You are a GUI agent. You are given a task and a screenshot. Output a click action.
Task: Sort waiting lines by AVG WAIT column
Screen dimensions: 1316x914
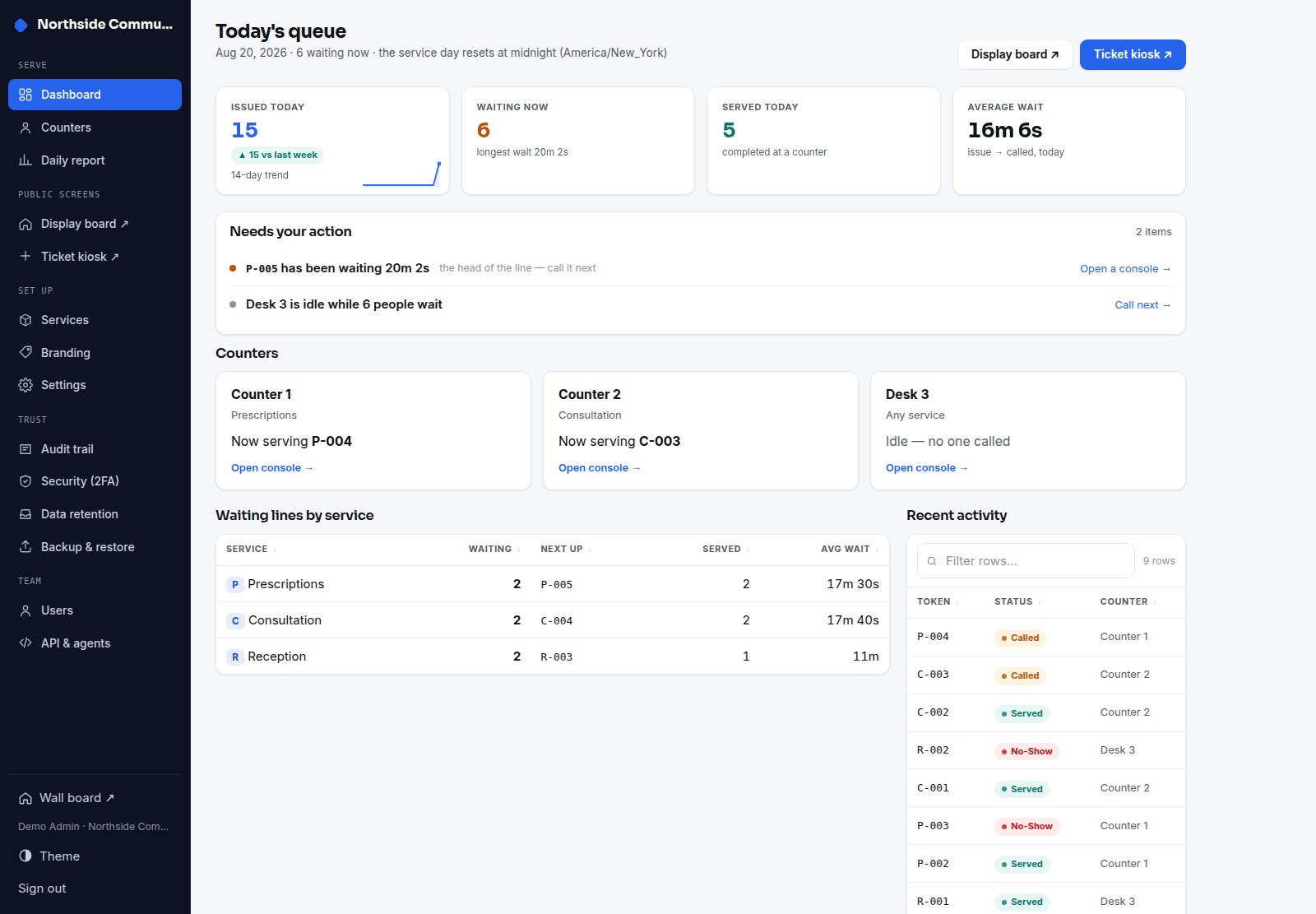pos(850,549)
